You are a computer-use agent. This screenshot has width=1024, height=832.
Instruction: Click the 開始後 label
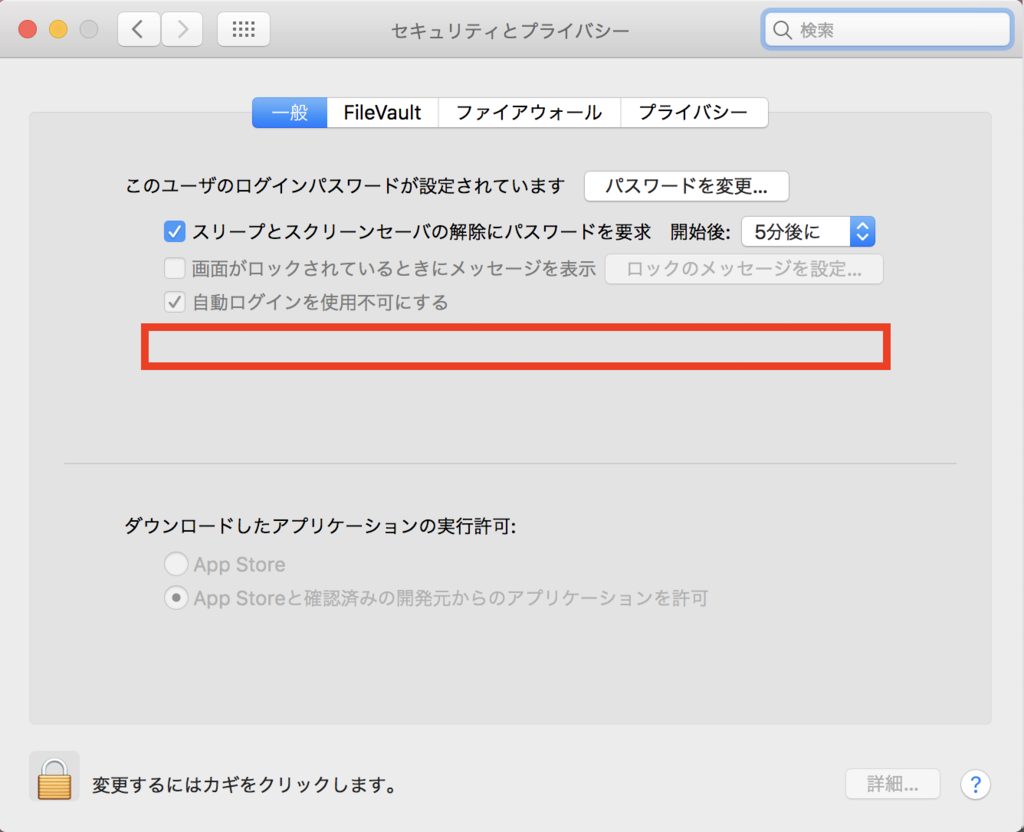(x=700, y=232)
